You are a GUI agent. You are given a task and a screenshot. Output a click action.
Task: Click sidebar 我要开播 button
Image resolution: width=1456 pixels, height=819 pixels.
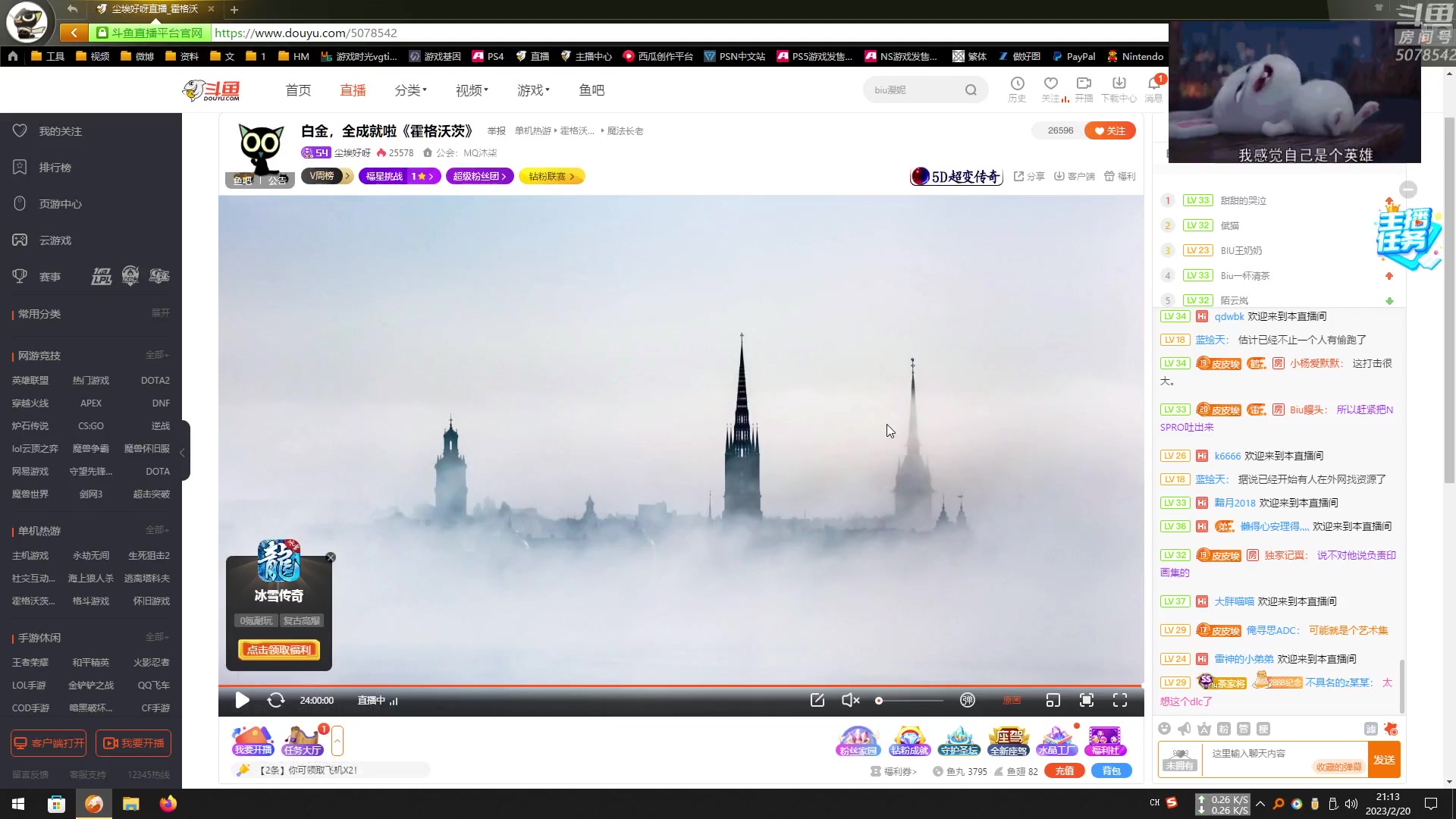pyautogui.click(x=133, y=743)
